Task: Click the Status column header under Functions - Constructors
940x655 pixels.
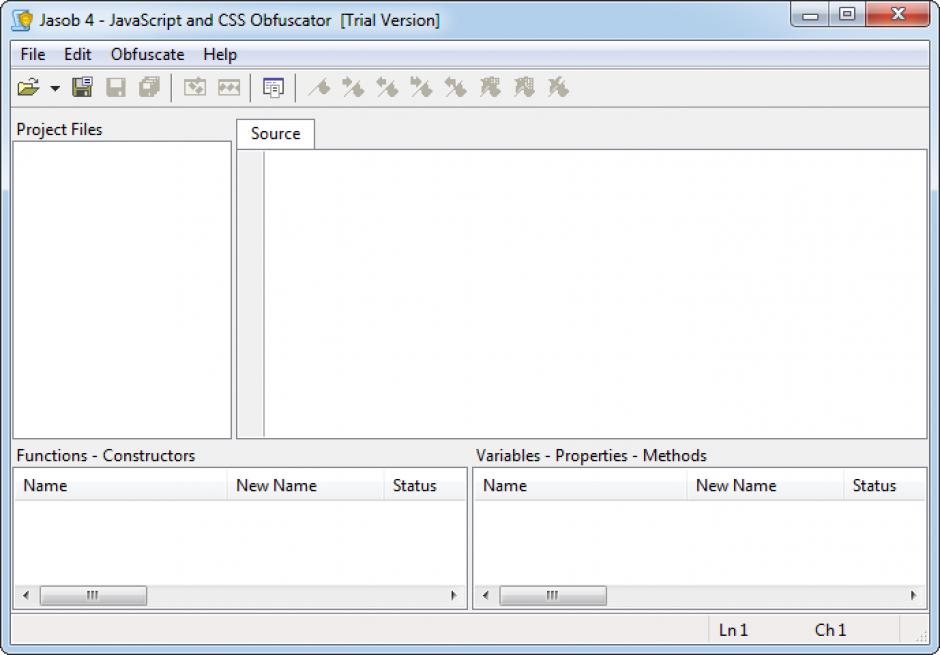Action: 425,485
